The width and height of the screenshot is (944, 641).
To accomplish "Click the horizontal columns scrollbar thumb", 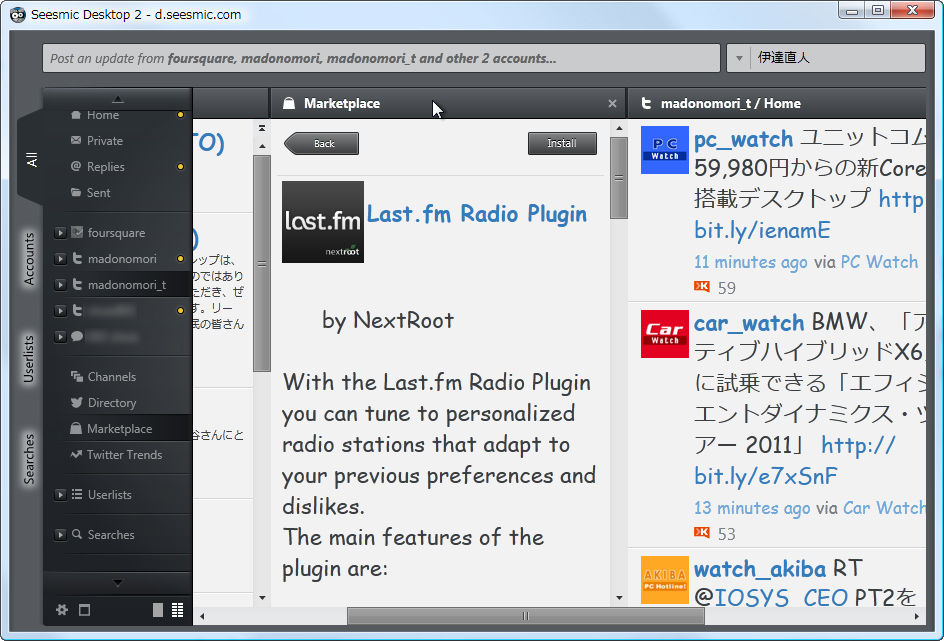I will 526,616.
